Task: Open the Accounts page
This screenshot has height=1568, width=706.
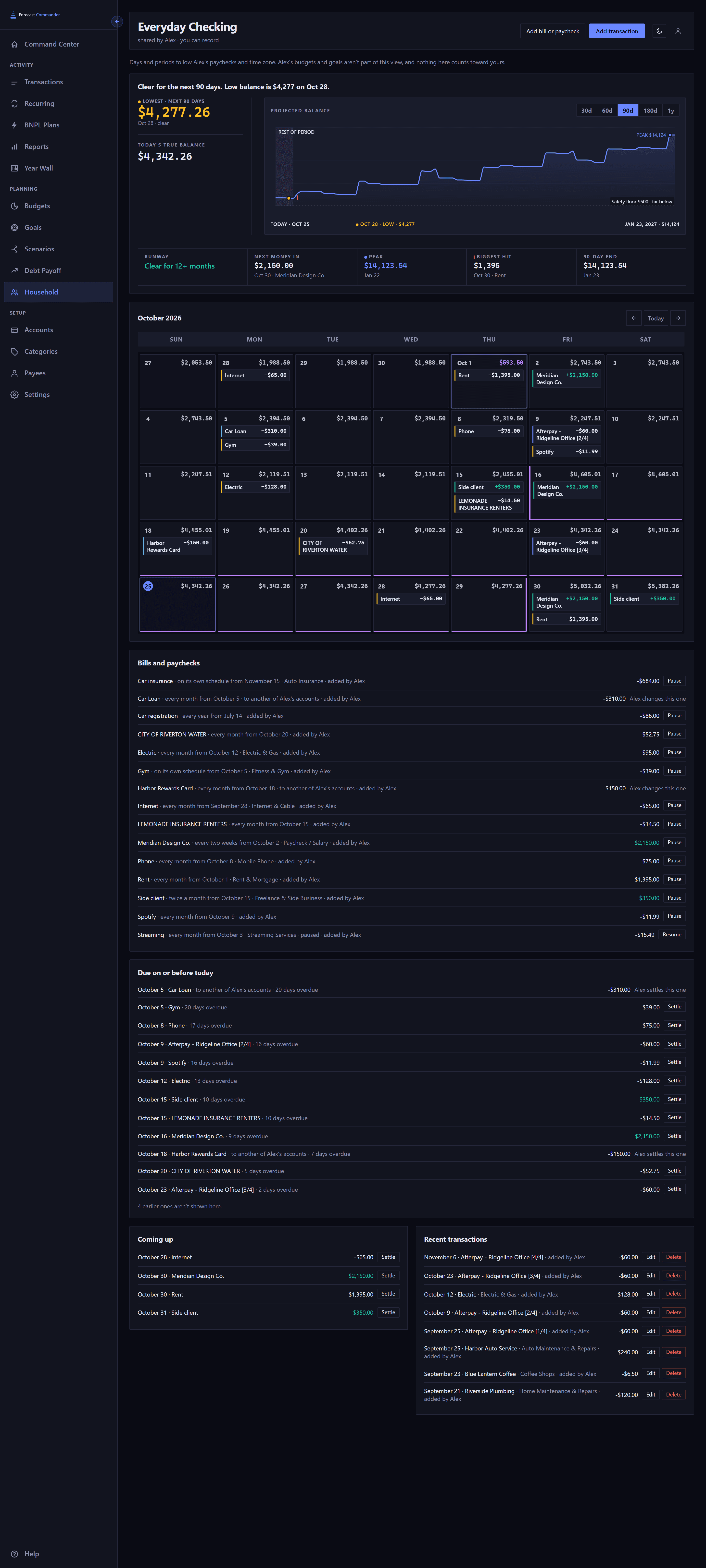Action: [59, 330]
